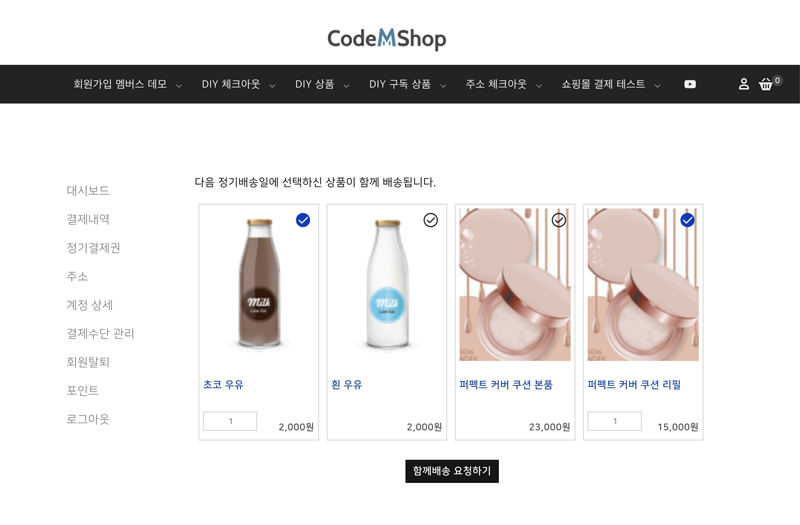Open the 정기결제권 sidebar link
Image resolution: width=800 pixels, height=525 pixels.
(93, 248)
